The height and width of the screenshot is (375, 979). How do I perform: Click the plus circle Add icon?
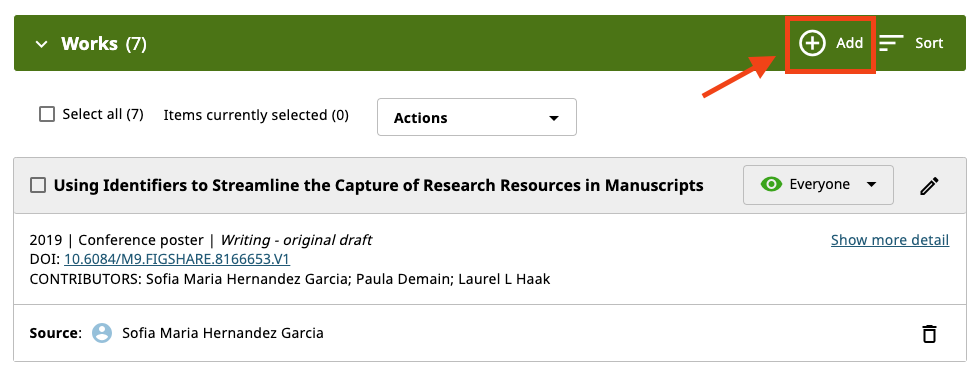coord(812,43)
